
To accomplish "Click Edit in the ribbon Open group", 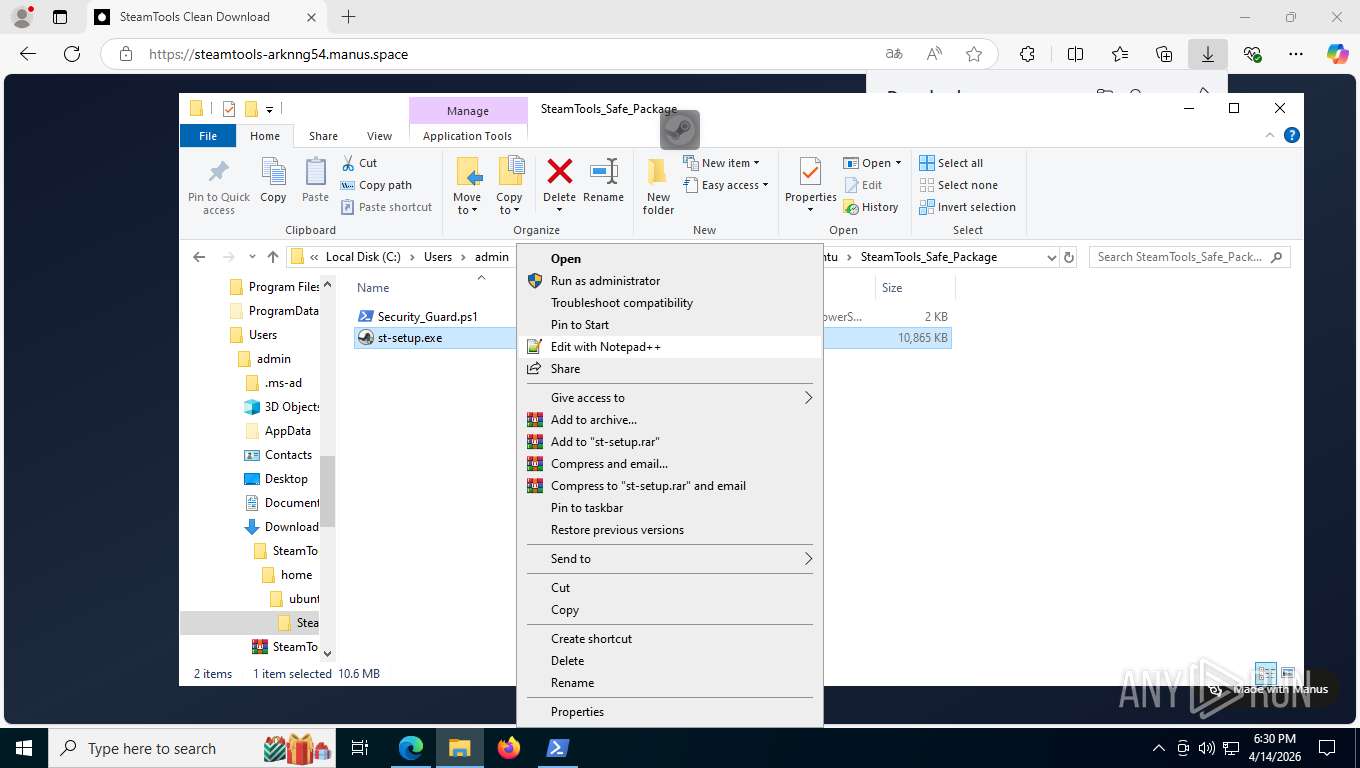I will click(863, 185).
